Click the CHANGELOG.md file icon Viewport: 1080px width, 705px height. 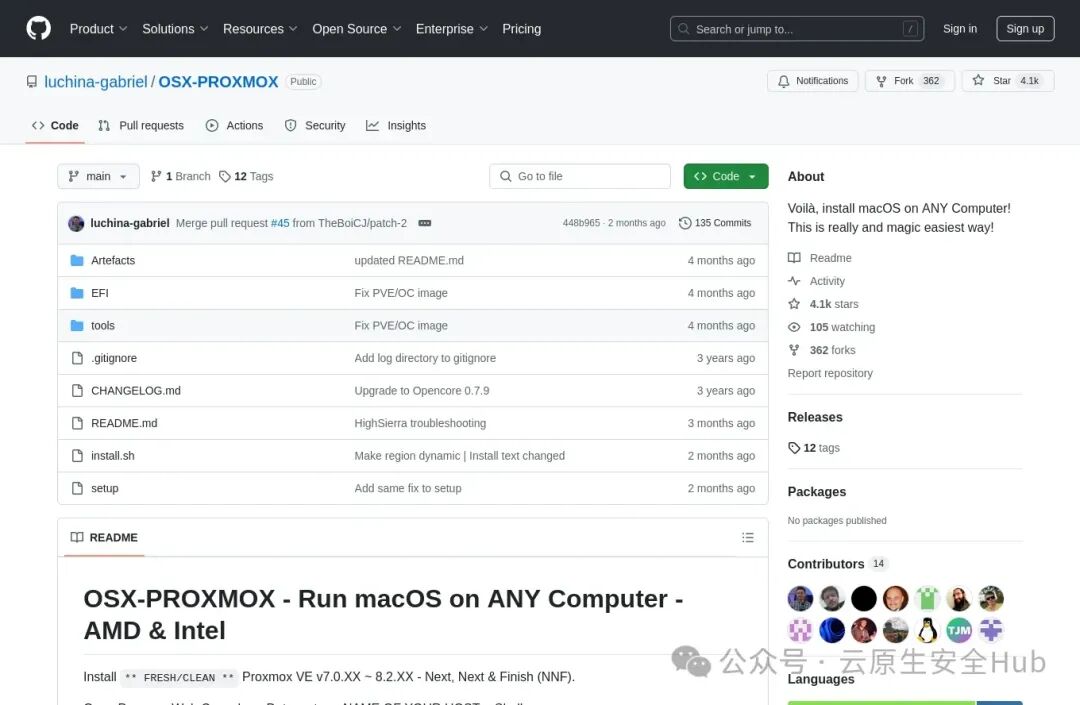click(x=77, y=390)
